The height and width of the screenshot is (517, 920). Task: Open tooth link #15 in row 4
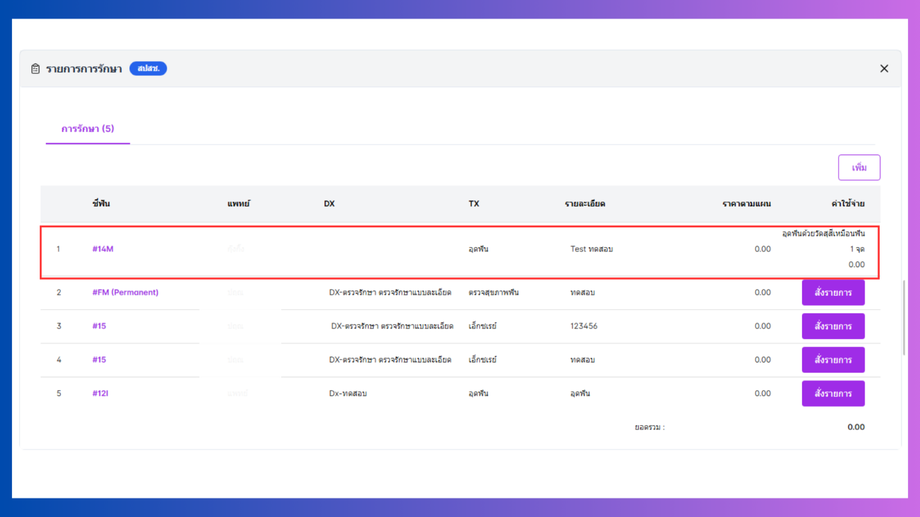tap(99, 360)
